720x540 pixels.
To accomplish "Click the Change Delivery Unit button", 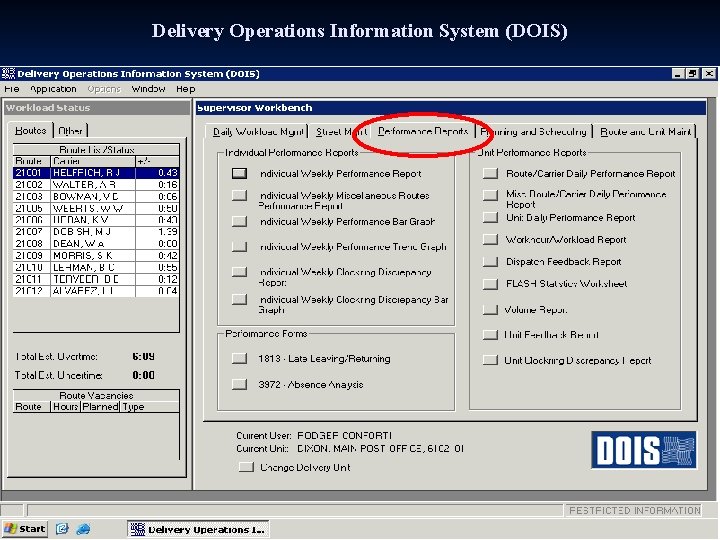I will [x=246, y=467].
